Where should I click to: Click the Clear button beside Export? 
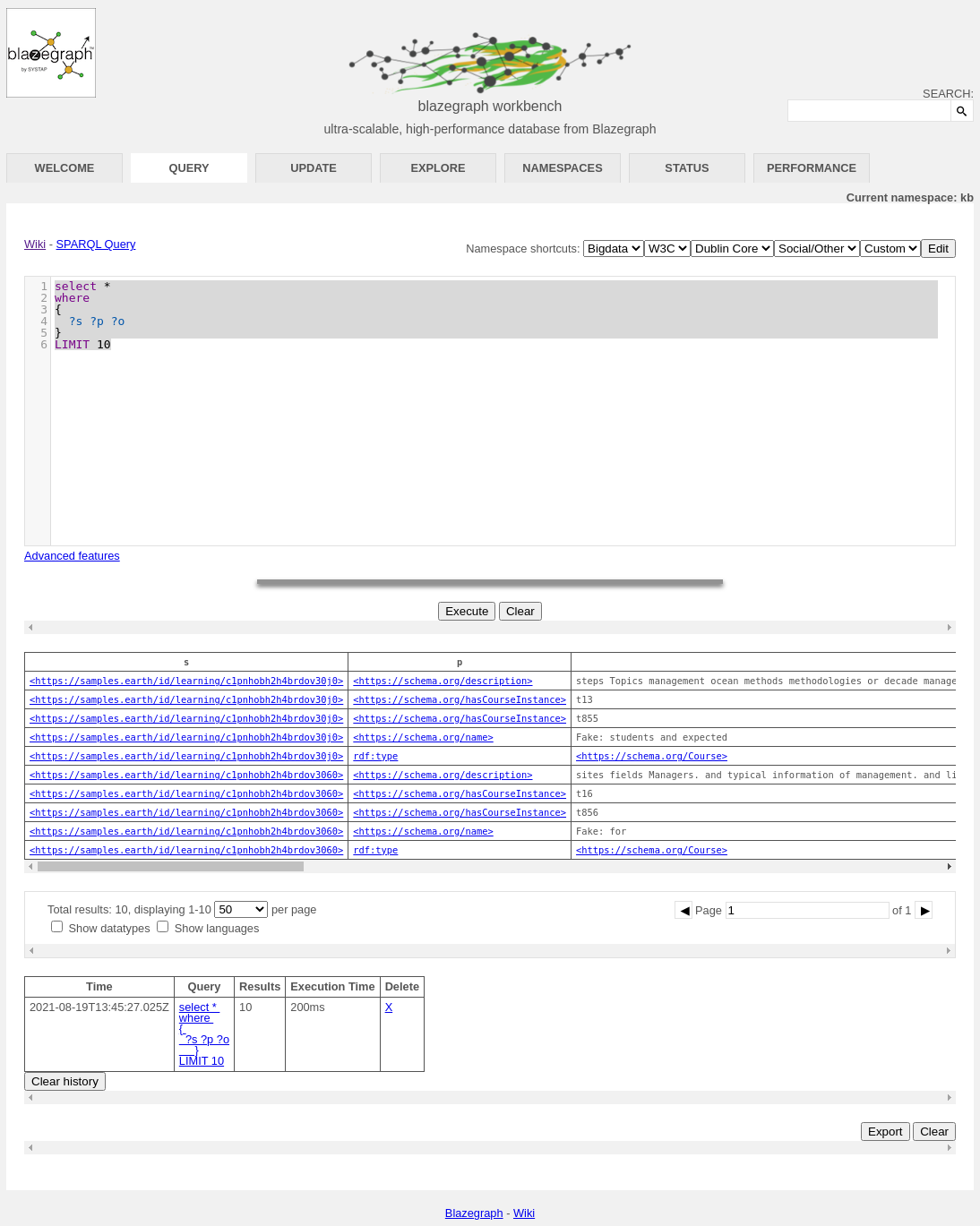click(x=934, y=1132)
